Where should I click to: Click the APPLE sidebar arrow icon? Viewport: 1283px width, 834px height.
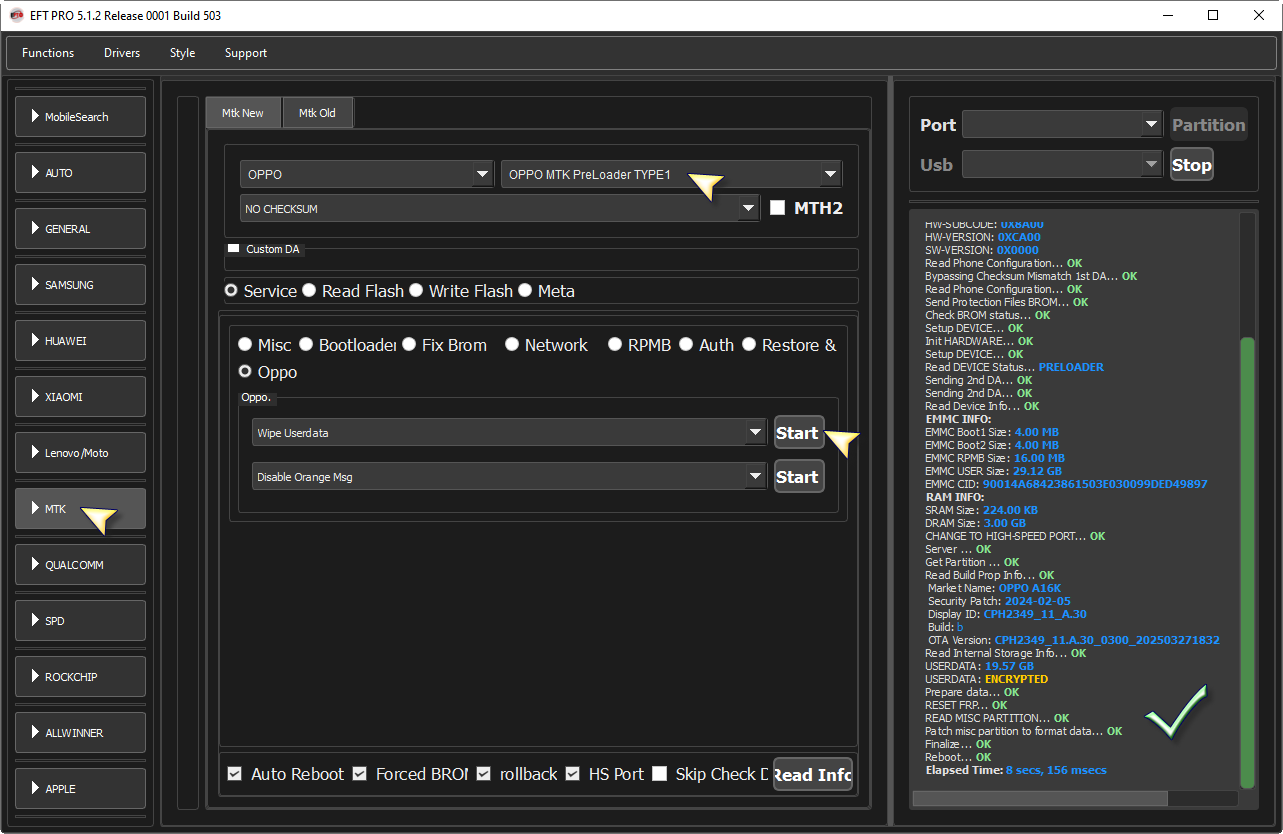(36, 789)
